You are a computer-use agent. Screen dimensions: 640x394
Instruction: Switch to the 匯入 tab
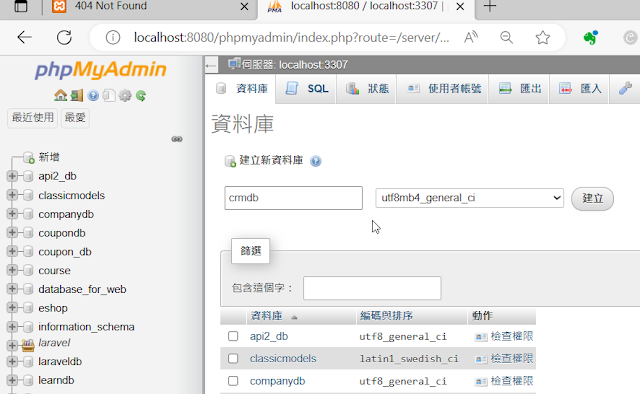[x=579, y=89]
